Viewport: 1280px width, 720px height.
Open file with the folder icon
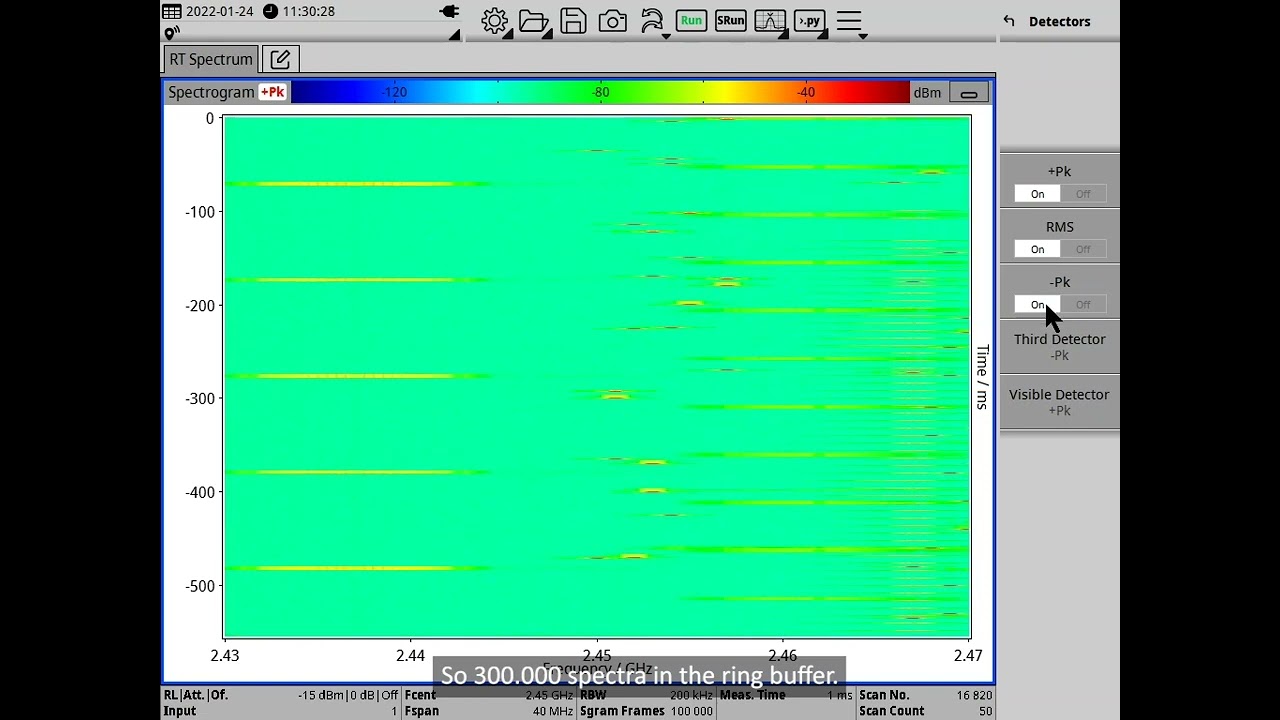pyautogui.click(x=534, y=21)
